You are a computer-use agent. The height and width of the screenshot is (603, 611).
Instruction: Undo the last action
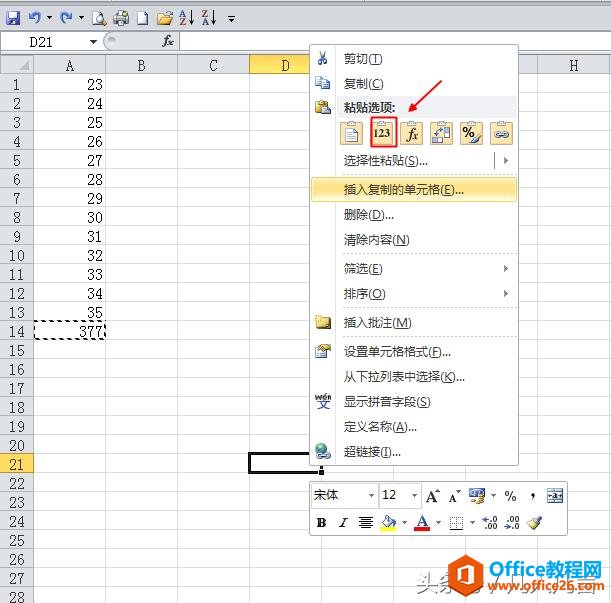35,18
